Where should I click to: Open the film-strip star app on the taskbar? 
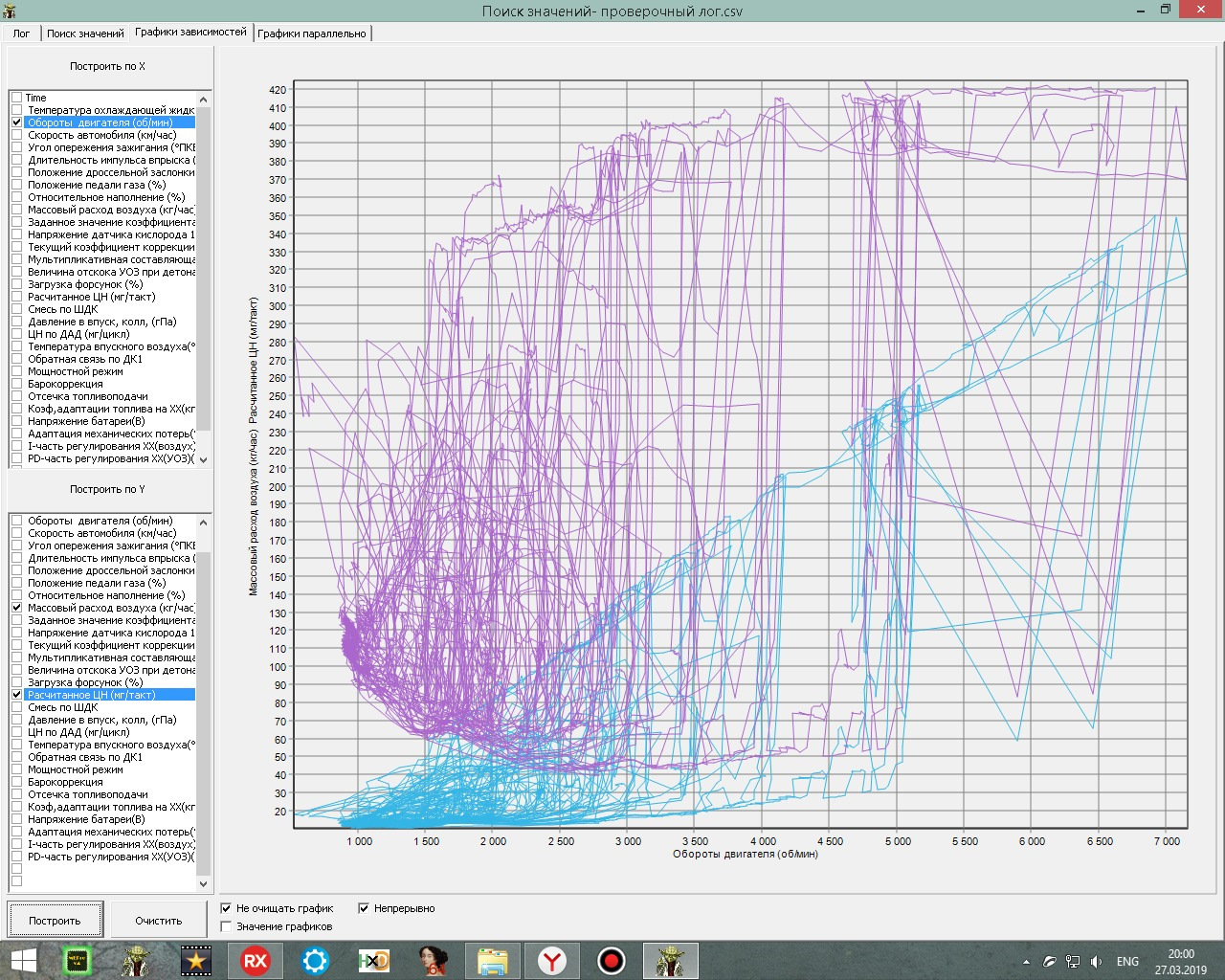pos(195,960)
